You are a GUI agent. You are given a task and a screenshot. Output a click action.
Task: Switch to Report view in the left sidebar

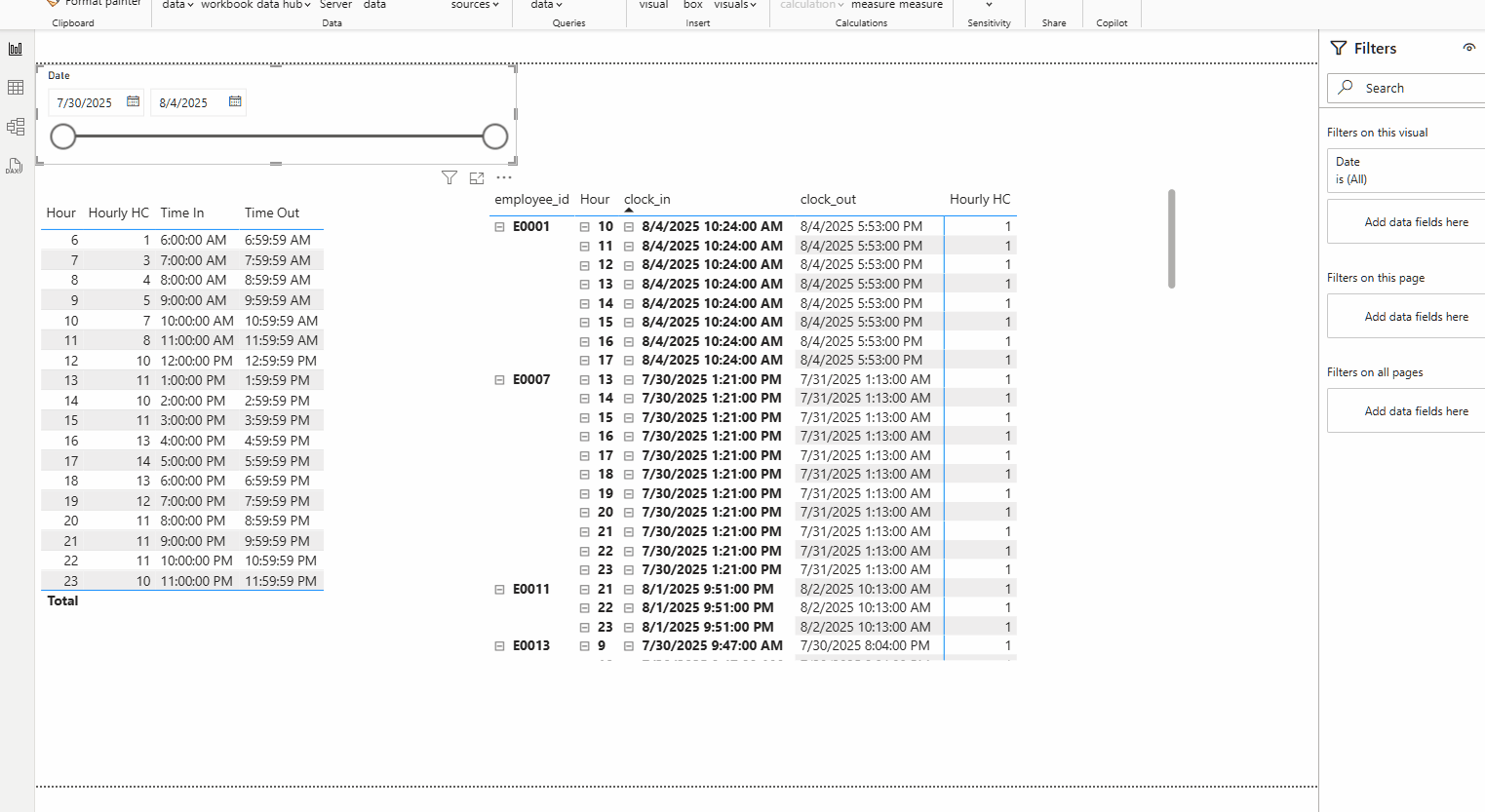[x=16, y=49]
